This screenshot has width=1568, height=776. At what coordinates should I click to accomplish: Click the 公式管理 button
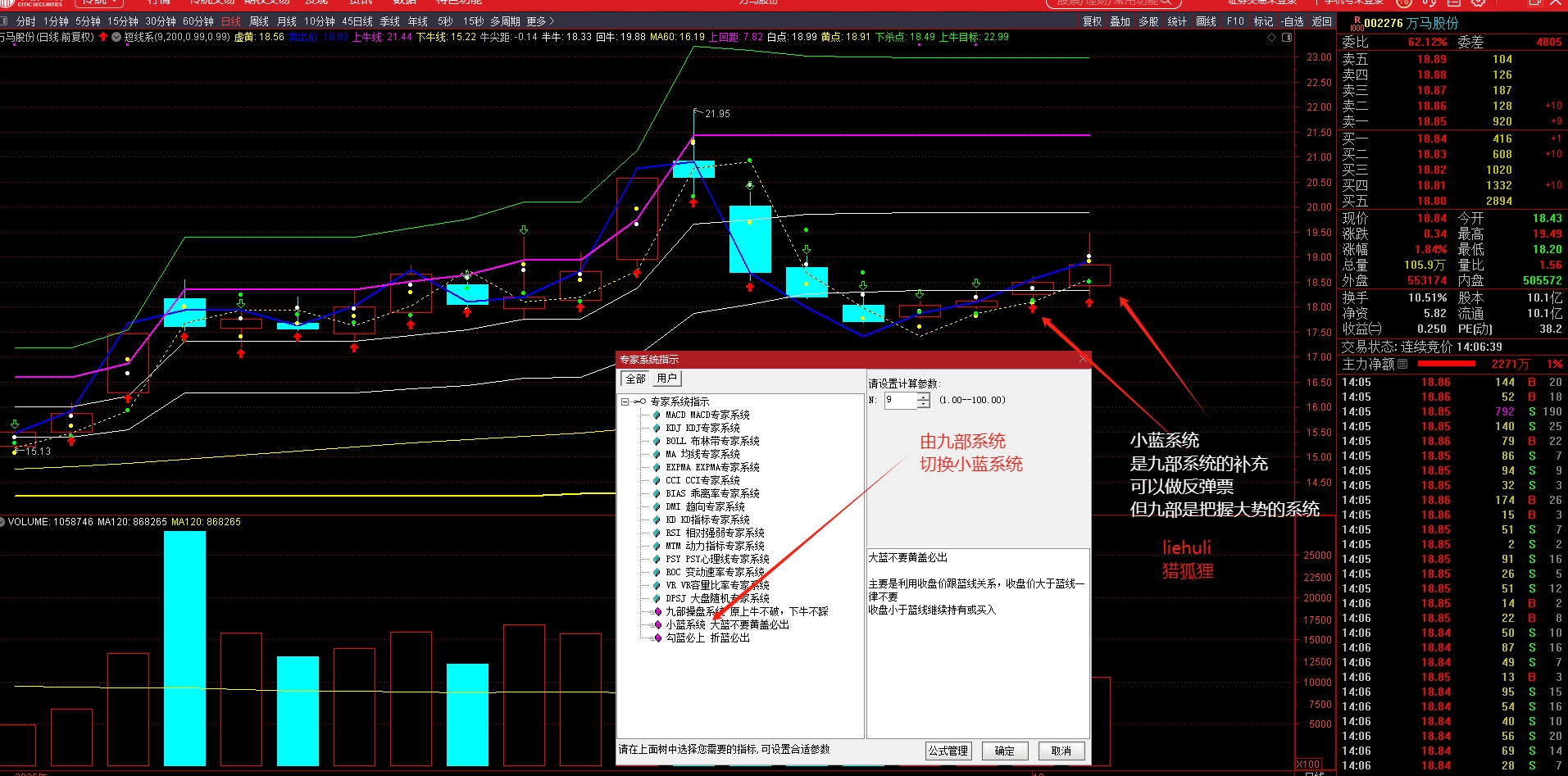(x=948, y=751)
